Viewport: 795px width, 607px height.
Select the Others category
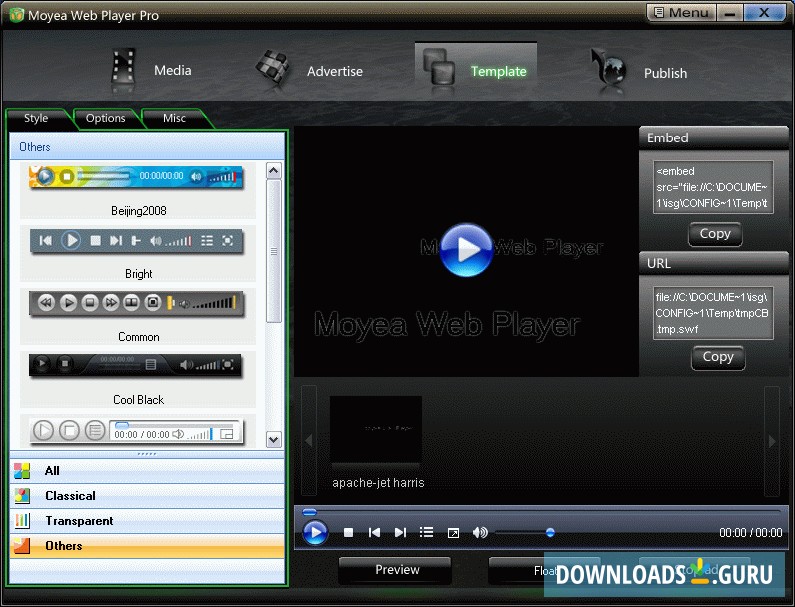pyautogui.click(x=147, y=546)
